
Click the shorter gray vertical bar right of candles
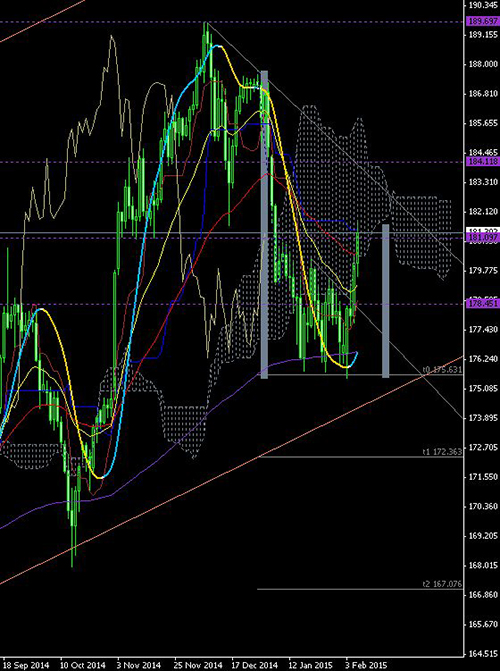pyautogui.click(x=386, y=301)
